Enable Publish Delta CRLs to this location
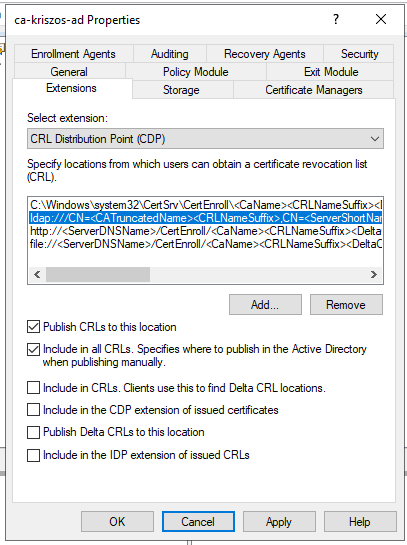This screenshot has height=545, width=407. pos(33,432)
